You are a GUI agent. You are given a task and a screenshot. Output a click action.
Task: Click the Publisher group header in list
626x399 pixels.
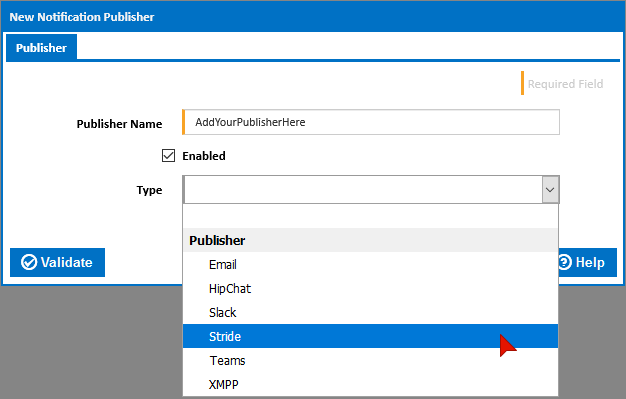point(370,240)
